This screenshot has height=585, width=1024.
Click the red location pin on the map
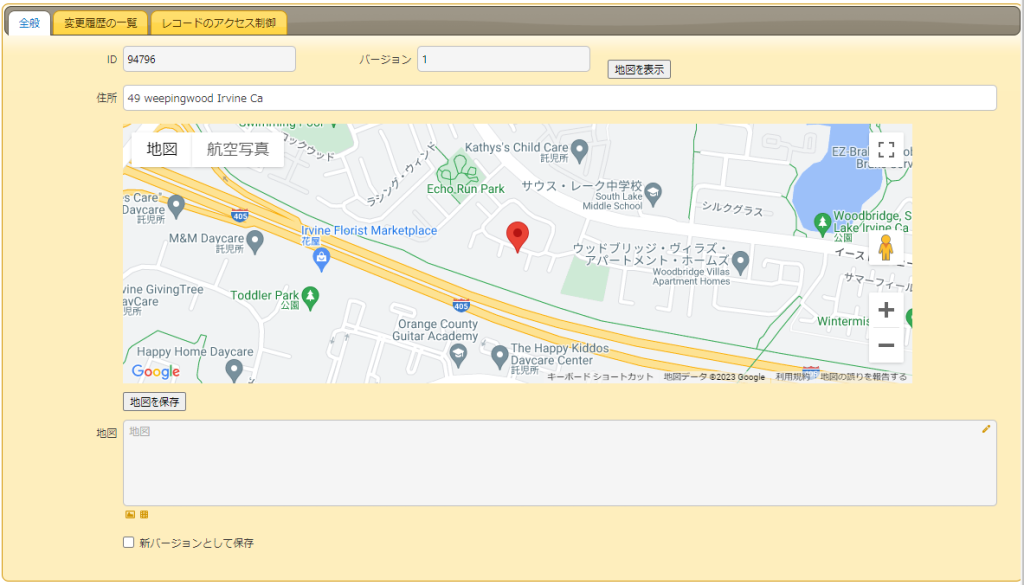point(517,236)
